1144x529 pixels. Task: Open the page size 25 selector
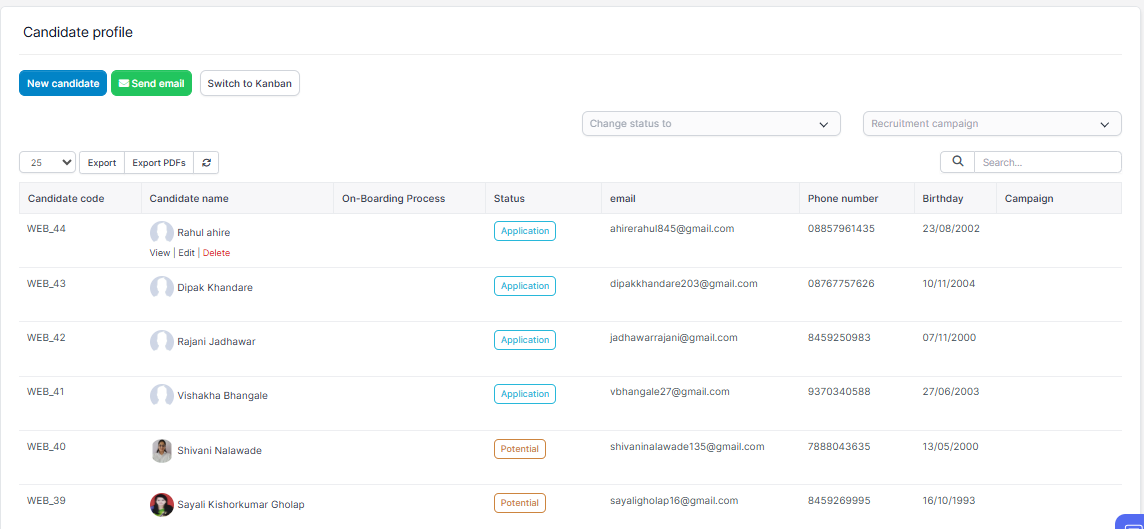(48, 162)
